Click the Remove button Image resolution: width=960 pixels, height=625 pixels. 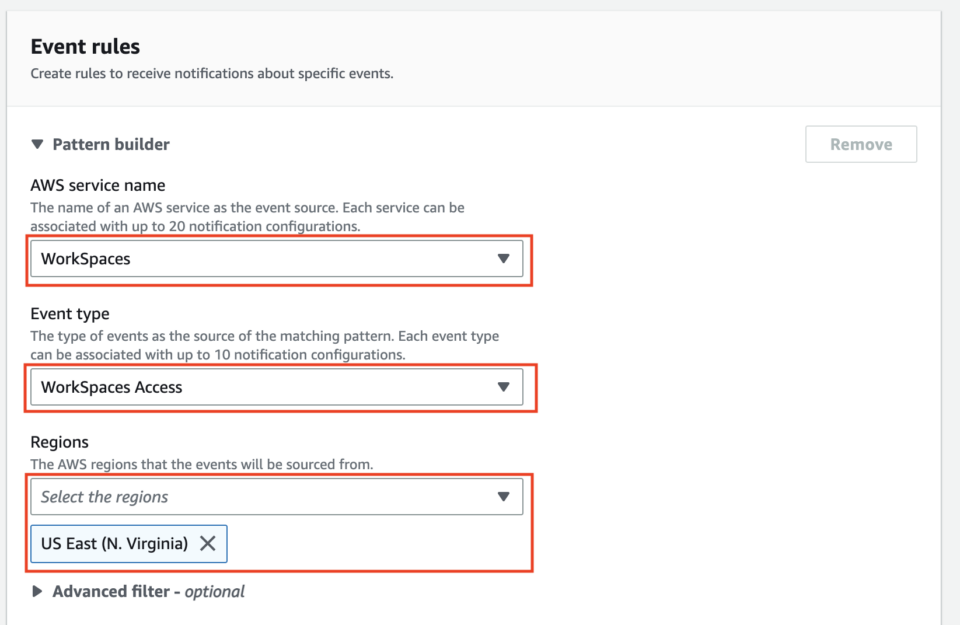click(x=860, y=144)
